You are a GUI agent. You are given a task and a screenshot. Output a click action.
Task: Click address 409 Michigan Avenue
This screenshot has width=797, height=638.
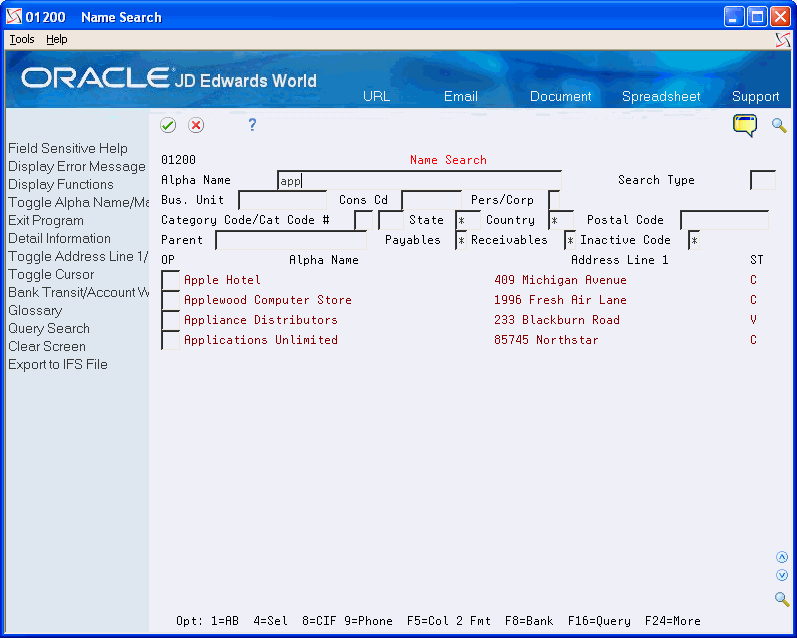pyautogui.click(x=560, y=280)
